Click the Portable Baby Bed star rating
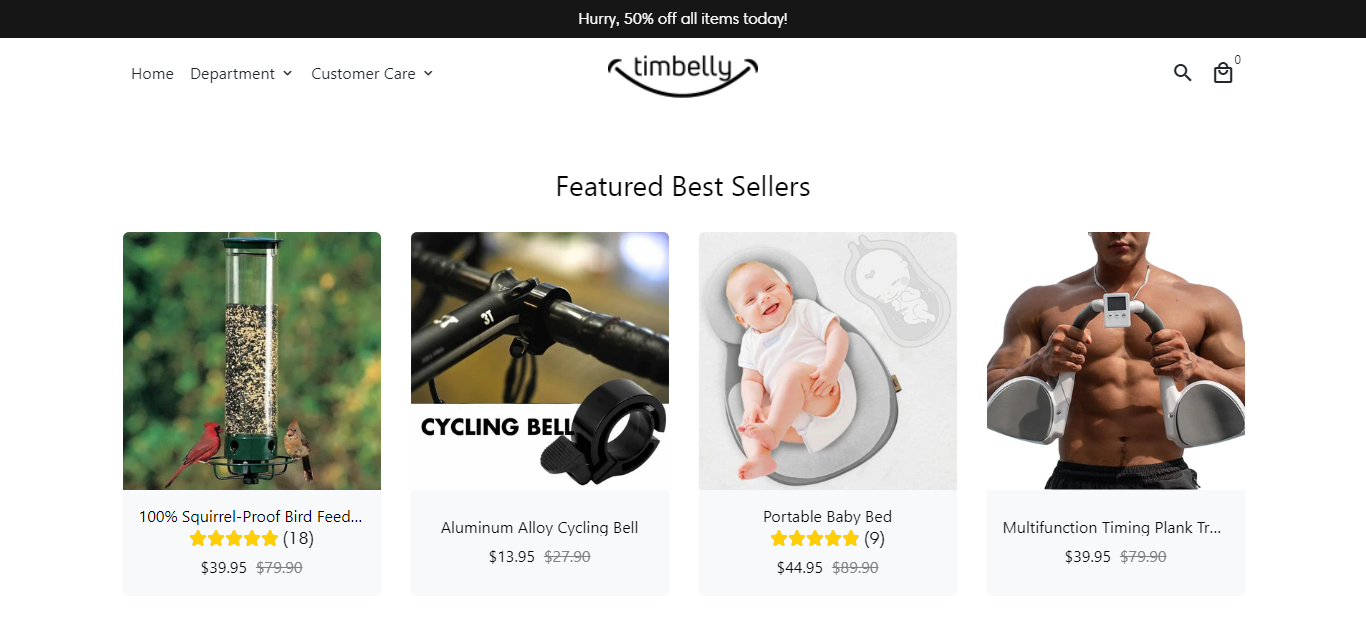Screen dimensions: 1366x635 pyautogui.click(x=815, y=539)
